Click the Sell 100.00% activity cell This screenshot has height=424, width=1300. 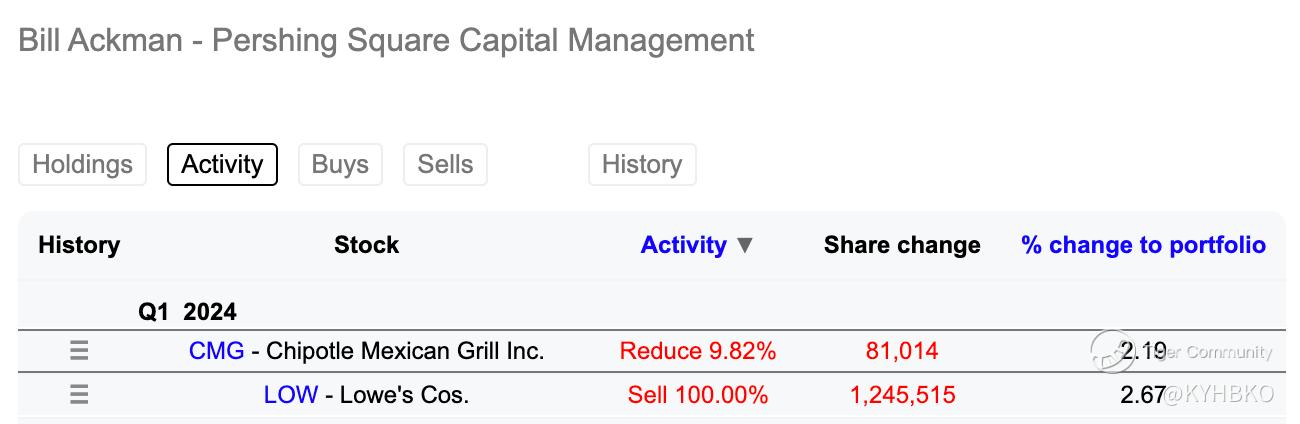(697, 395)
